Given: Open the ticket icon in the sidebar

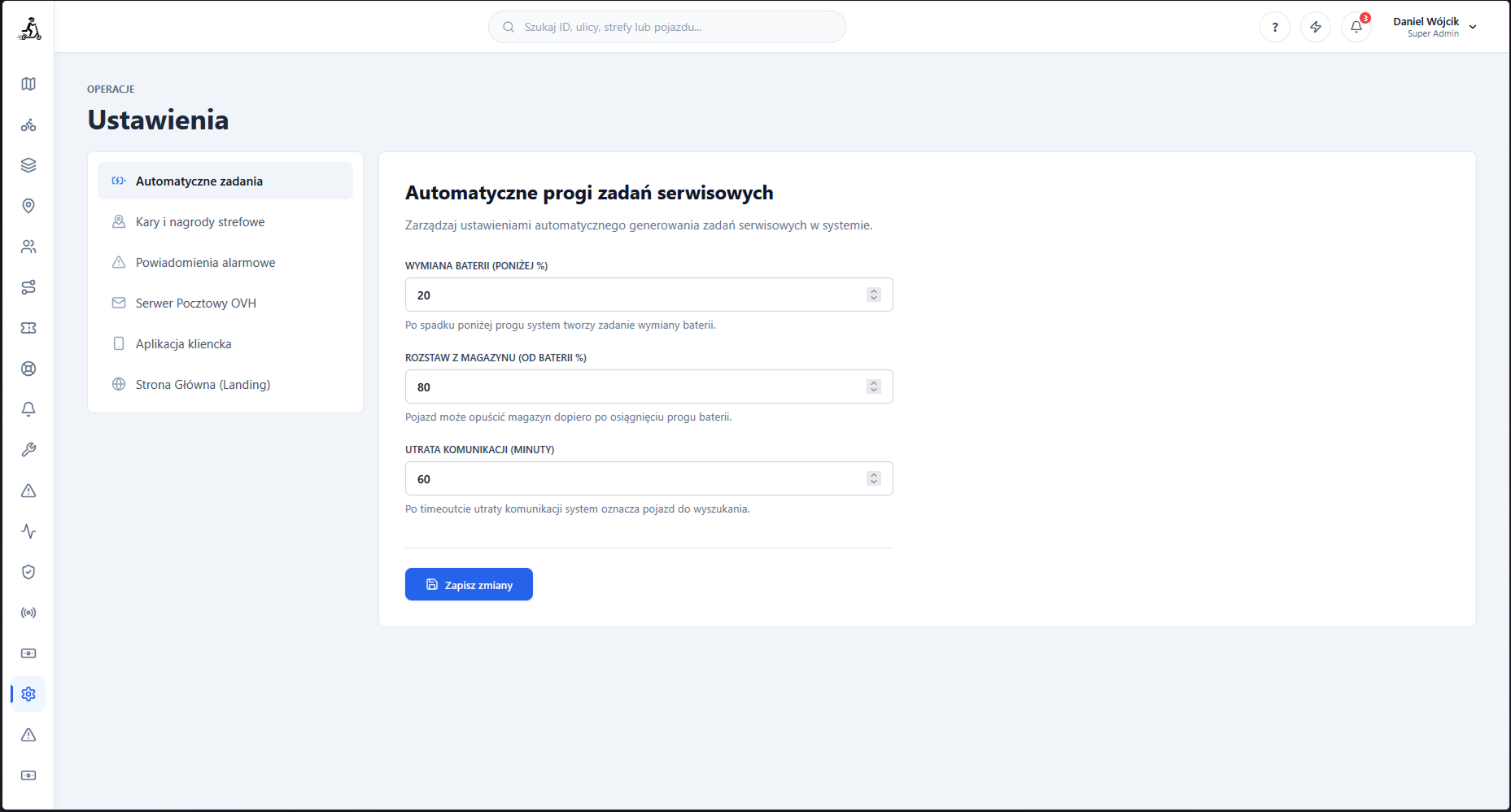Looking at the screenshot, I should [28, 328].
